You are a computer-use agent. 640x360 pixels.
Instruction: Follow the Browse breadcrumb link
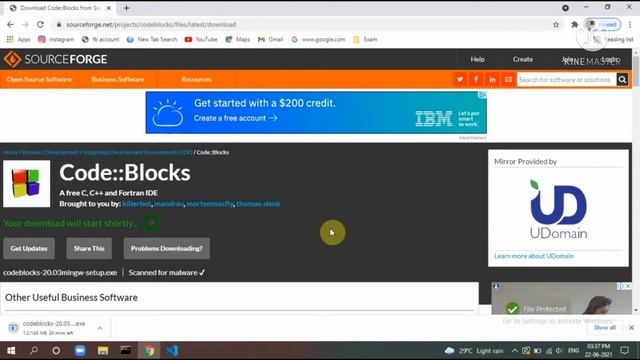pos(31,152)
